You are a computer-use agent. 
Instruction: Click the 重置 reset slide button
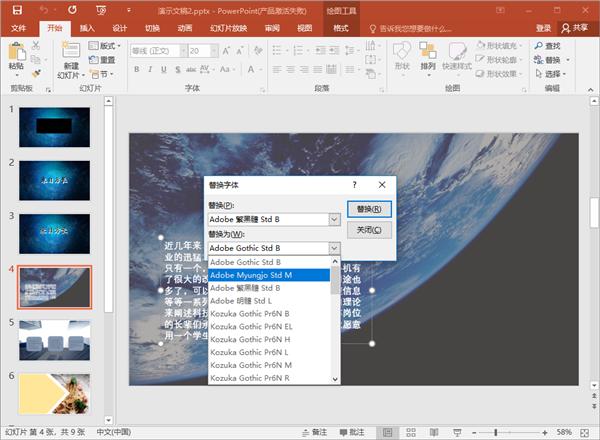pos(102,60)
